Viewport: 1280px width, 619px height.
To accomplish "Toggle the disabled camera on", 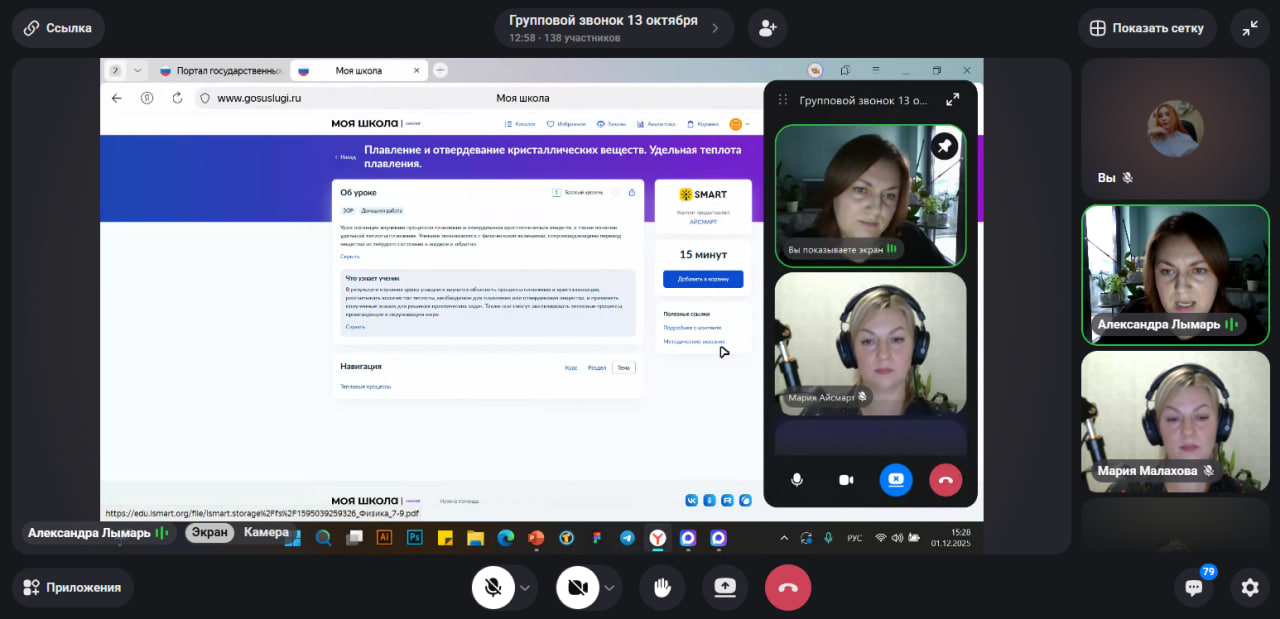I will pos(577,587).
